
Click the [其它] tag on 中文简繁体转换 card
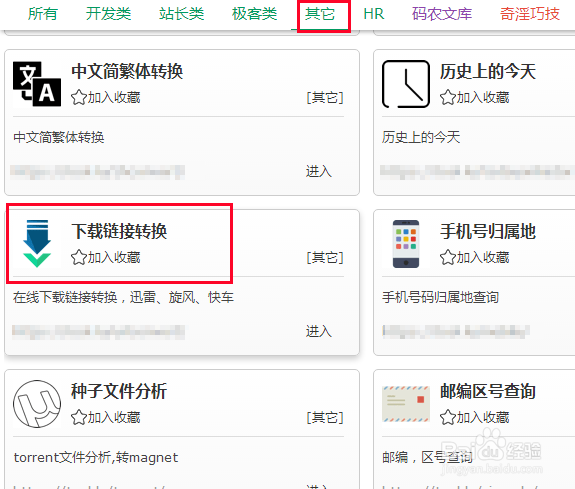[325, 98]
